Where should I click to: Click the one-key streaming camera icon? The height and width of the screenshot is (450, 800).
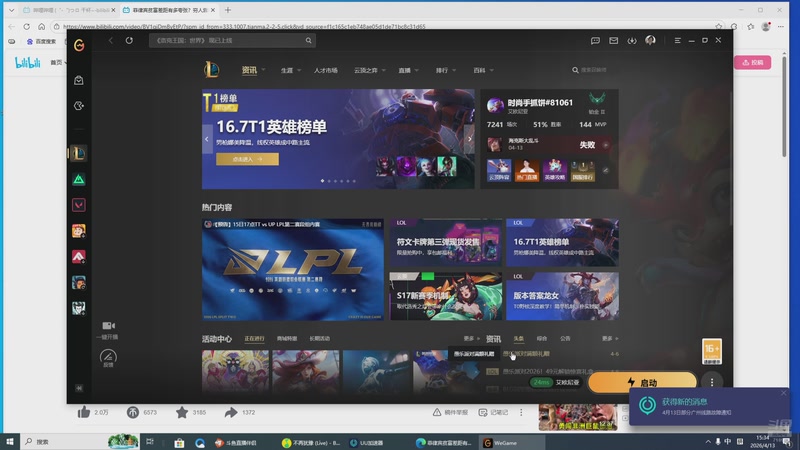[108, 326]
